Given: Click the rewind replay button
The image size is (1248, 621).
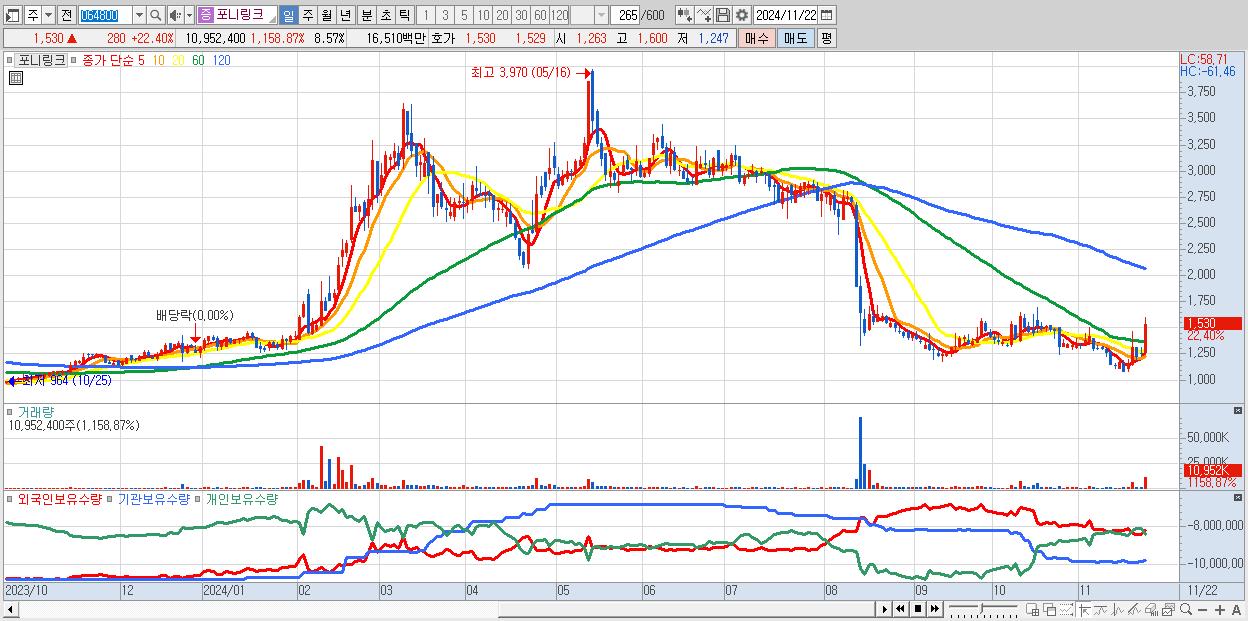Looking at the screenshot, I should pos(901,609).
